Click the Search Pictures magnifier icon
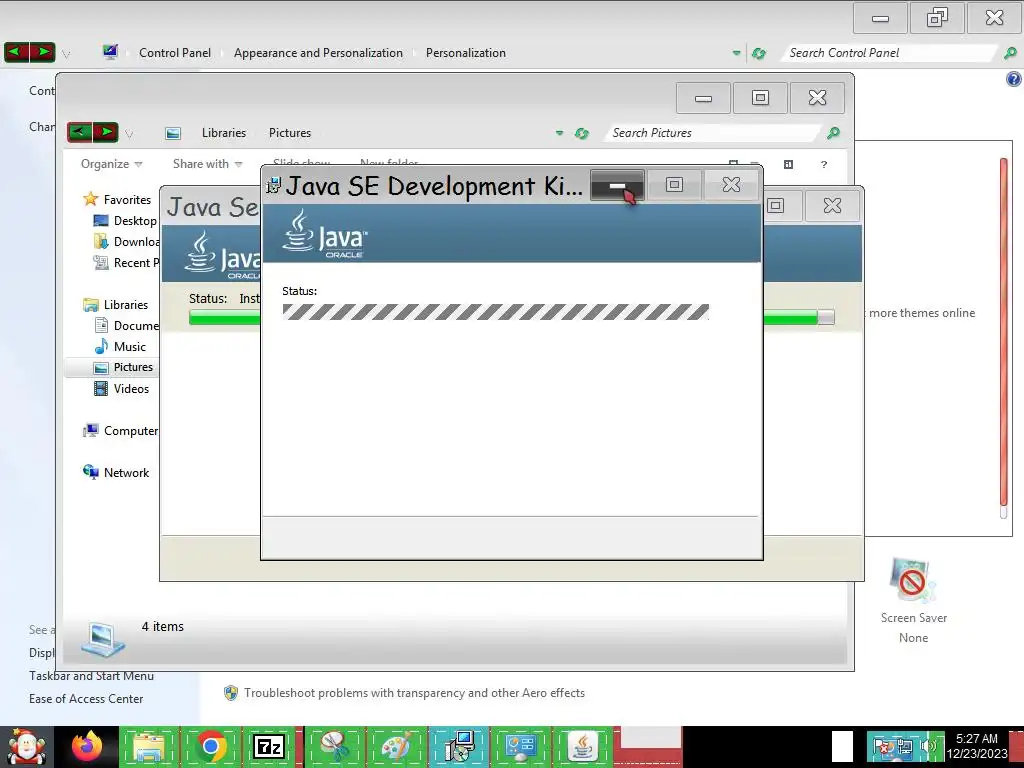This screenshot has height=768, width=1024. point(833,133)
